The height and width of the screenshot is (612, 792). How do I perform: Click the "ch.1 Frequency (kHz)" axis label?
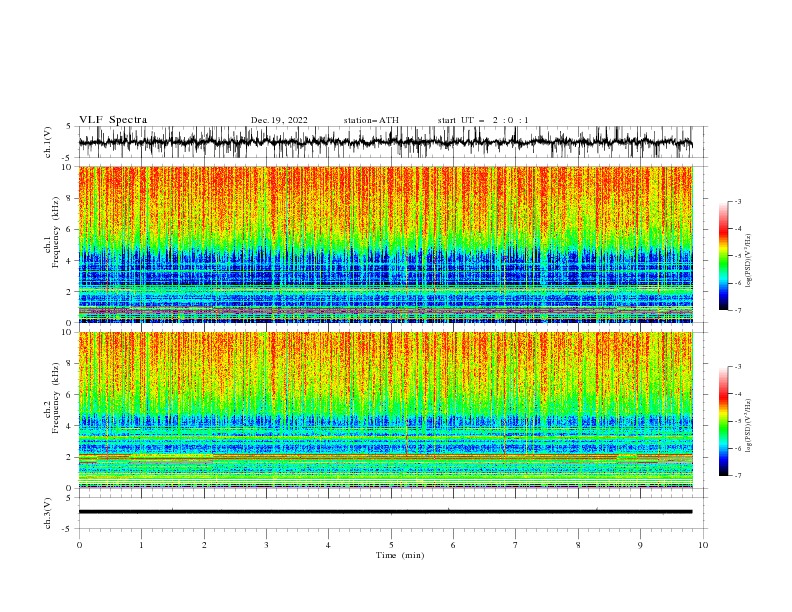pos(51,232)
